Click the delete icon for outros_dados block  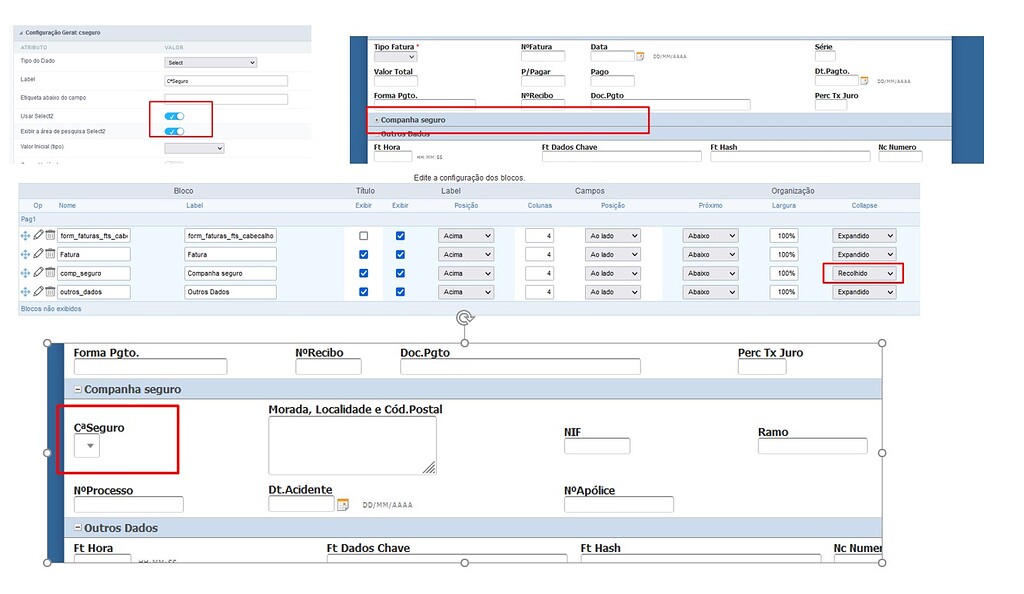click(50, 291)
